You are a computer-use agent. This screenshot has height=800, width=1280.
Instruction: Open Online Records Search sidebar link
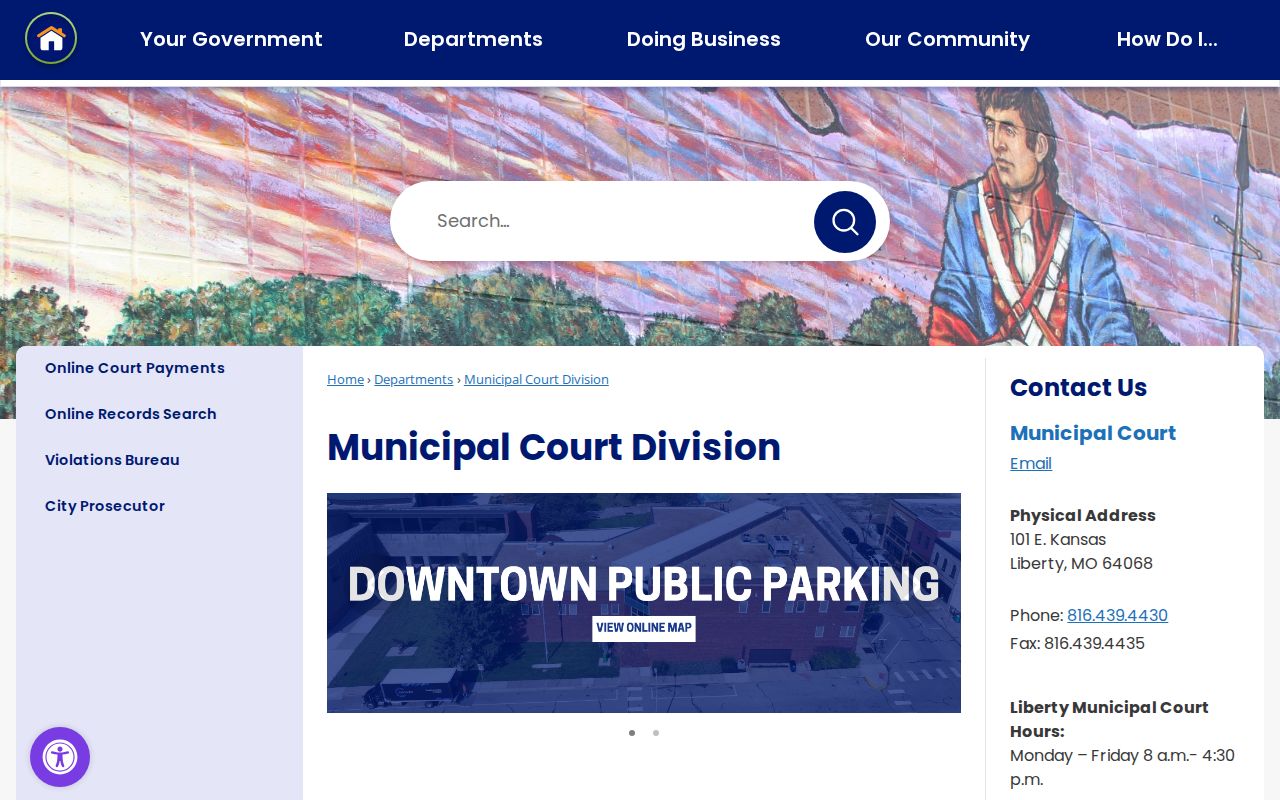131,414
